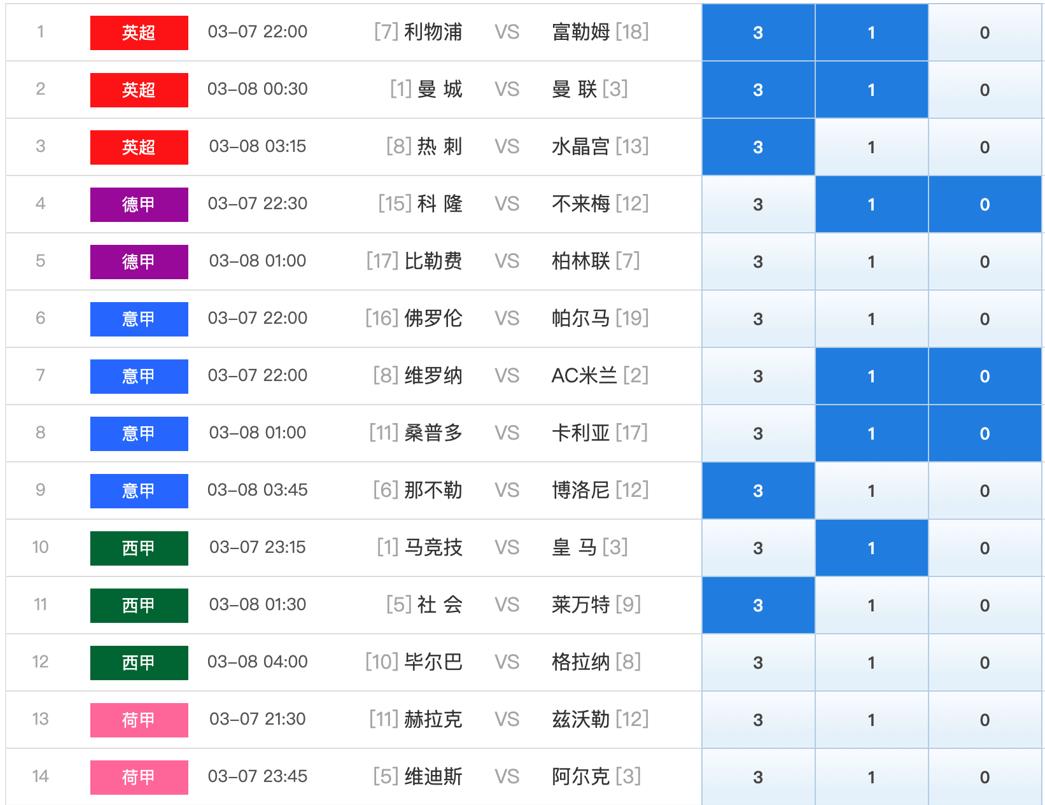Select the 1 pick for 那不勒 vs 博洛尼
The width and height of the screenshot is (1045, 805).
coord(871,490)
